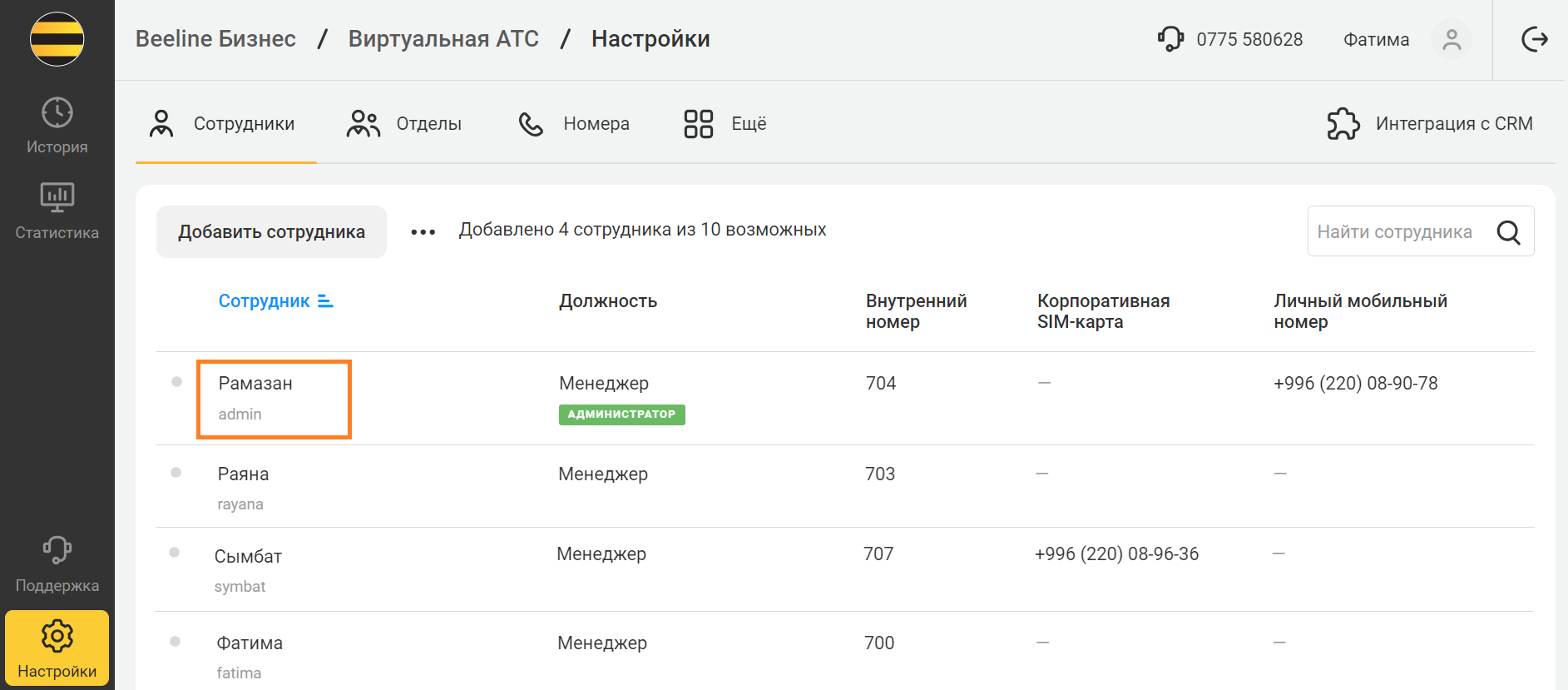Click the CRM integration puzzle icon
Viewport: 1568px width, 690px height.
[x=1343, y=124]
